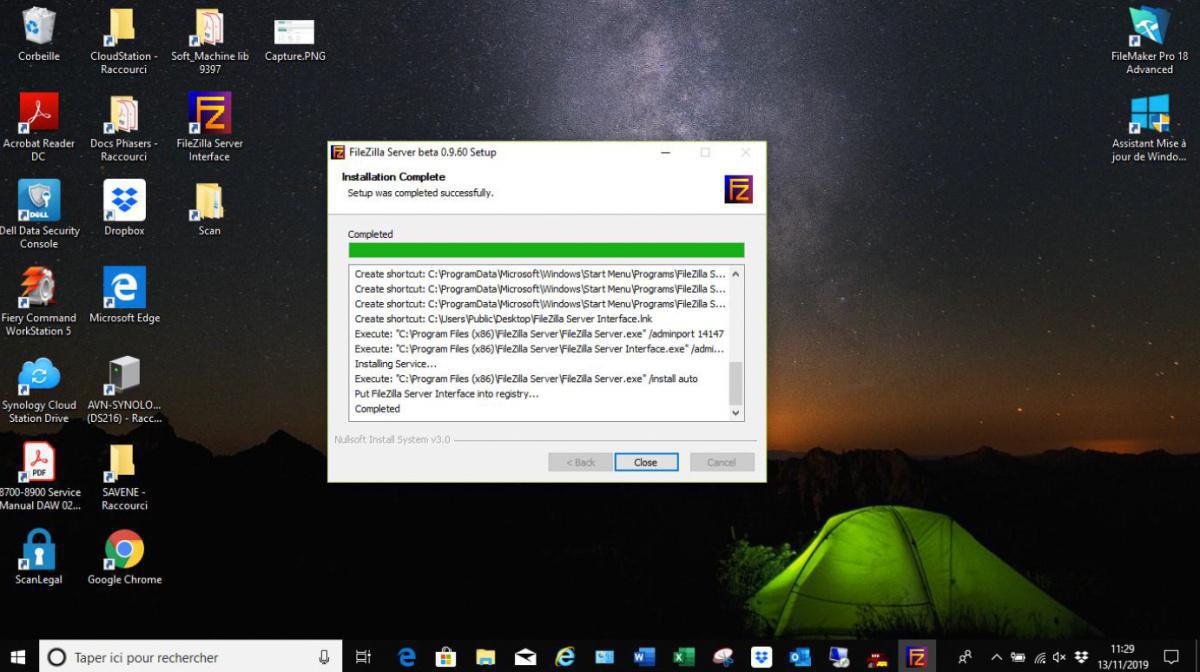1200x672 pixels.
Task: Open Word from taskbar
Action: point(644,657)
